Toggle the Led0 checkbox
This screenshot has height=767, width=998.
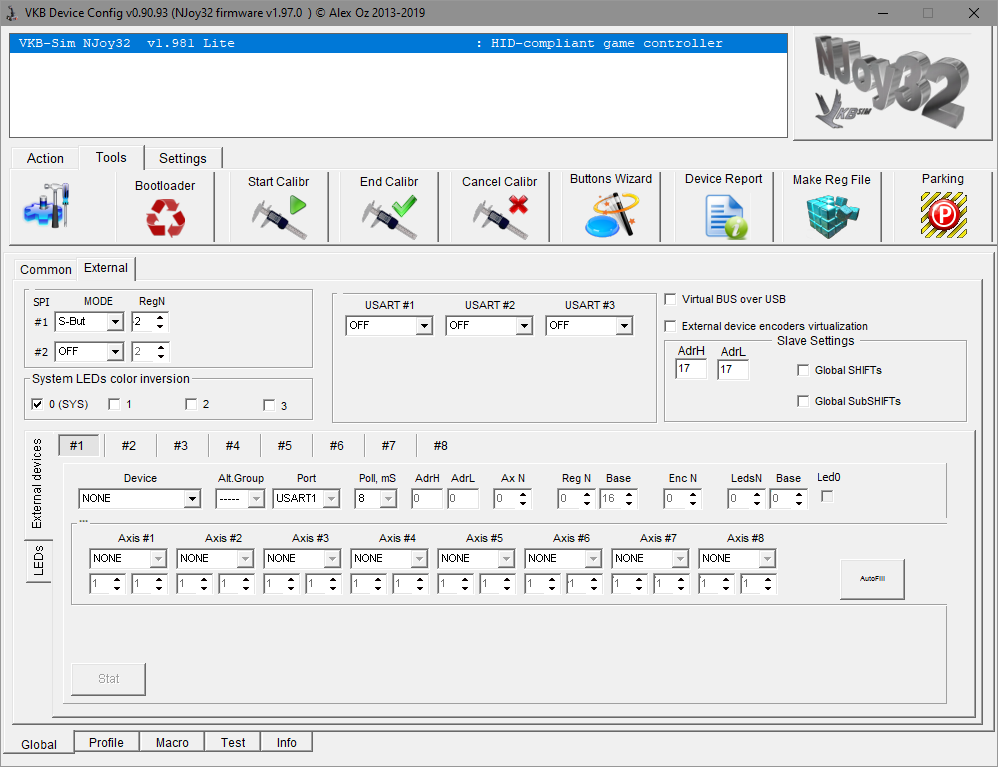[827, 496]
